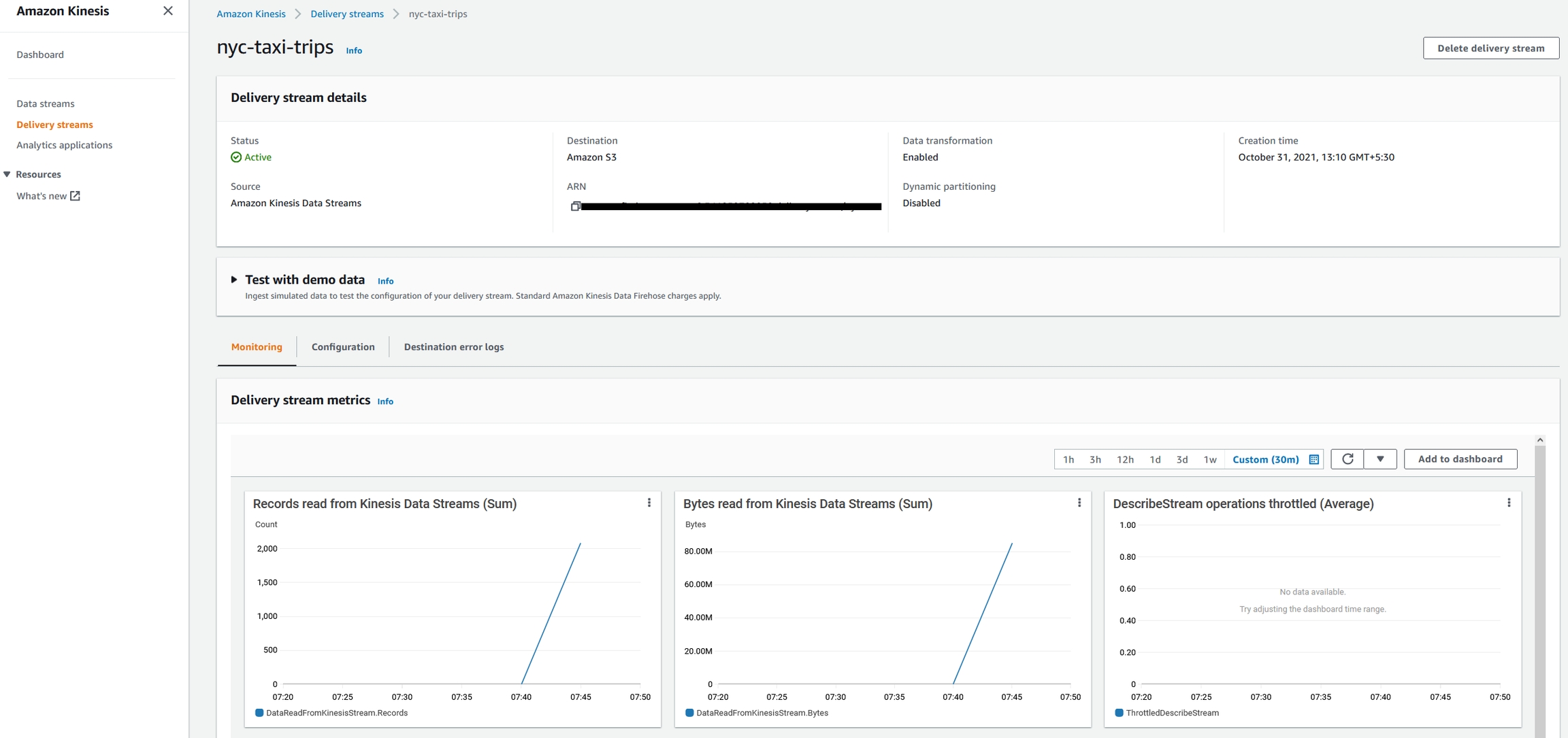This screenshot has width=1568, height=738.
Task: Open the DescribeStream throttled chart options menu
Action: (x=1509, y=503)
